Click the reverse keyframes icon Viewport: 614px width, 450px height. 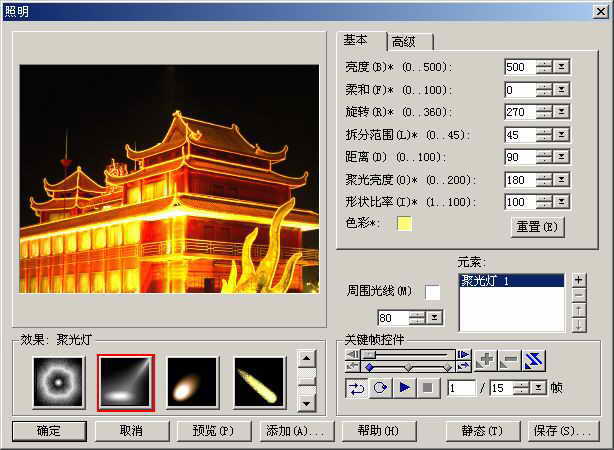pos(533,360)
